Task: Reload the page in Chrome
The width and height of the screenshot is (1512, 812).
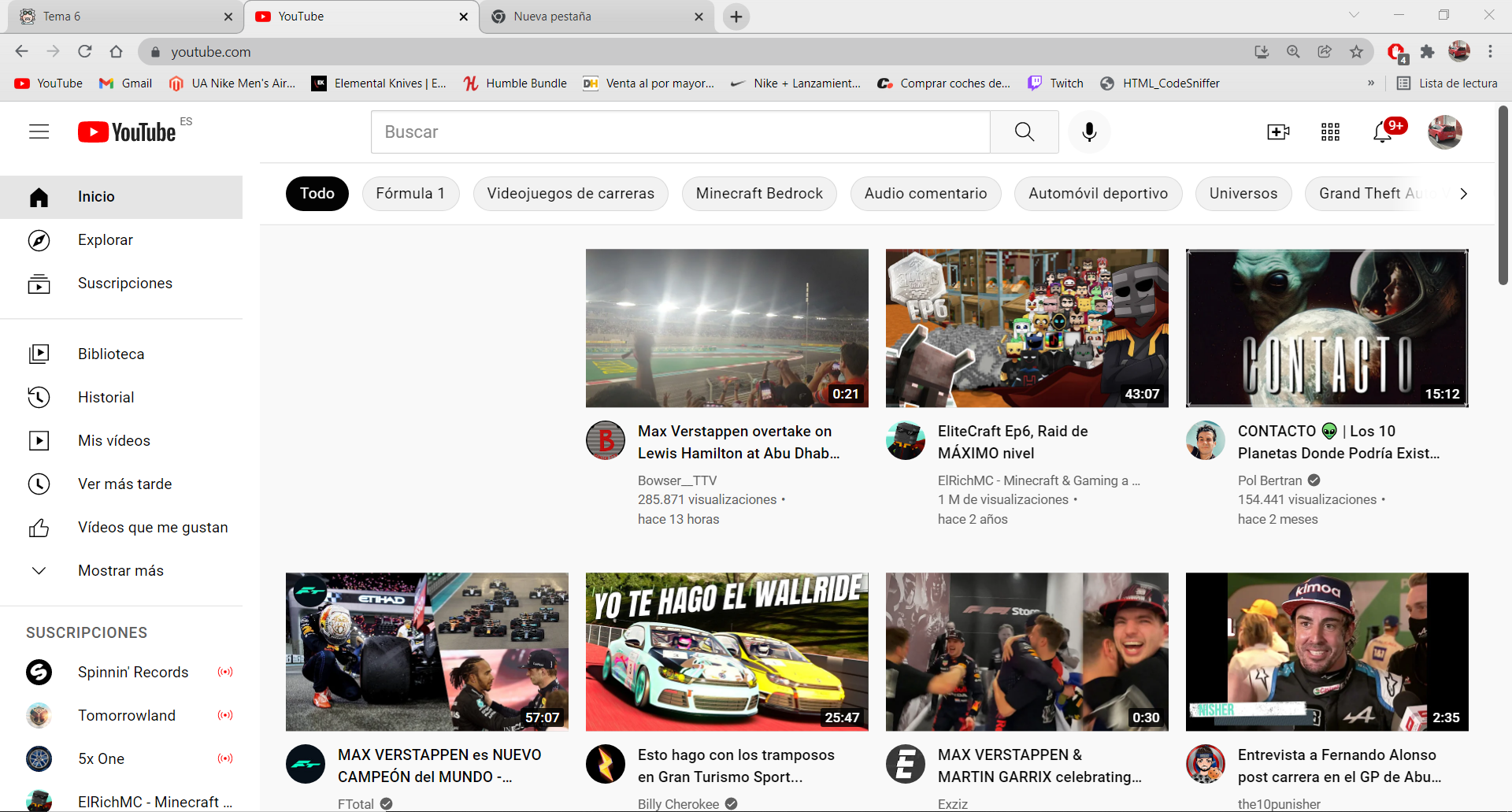Action: [85, 51]
